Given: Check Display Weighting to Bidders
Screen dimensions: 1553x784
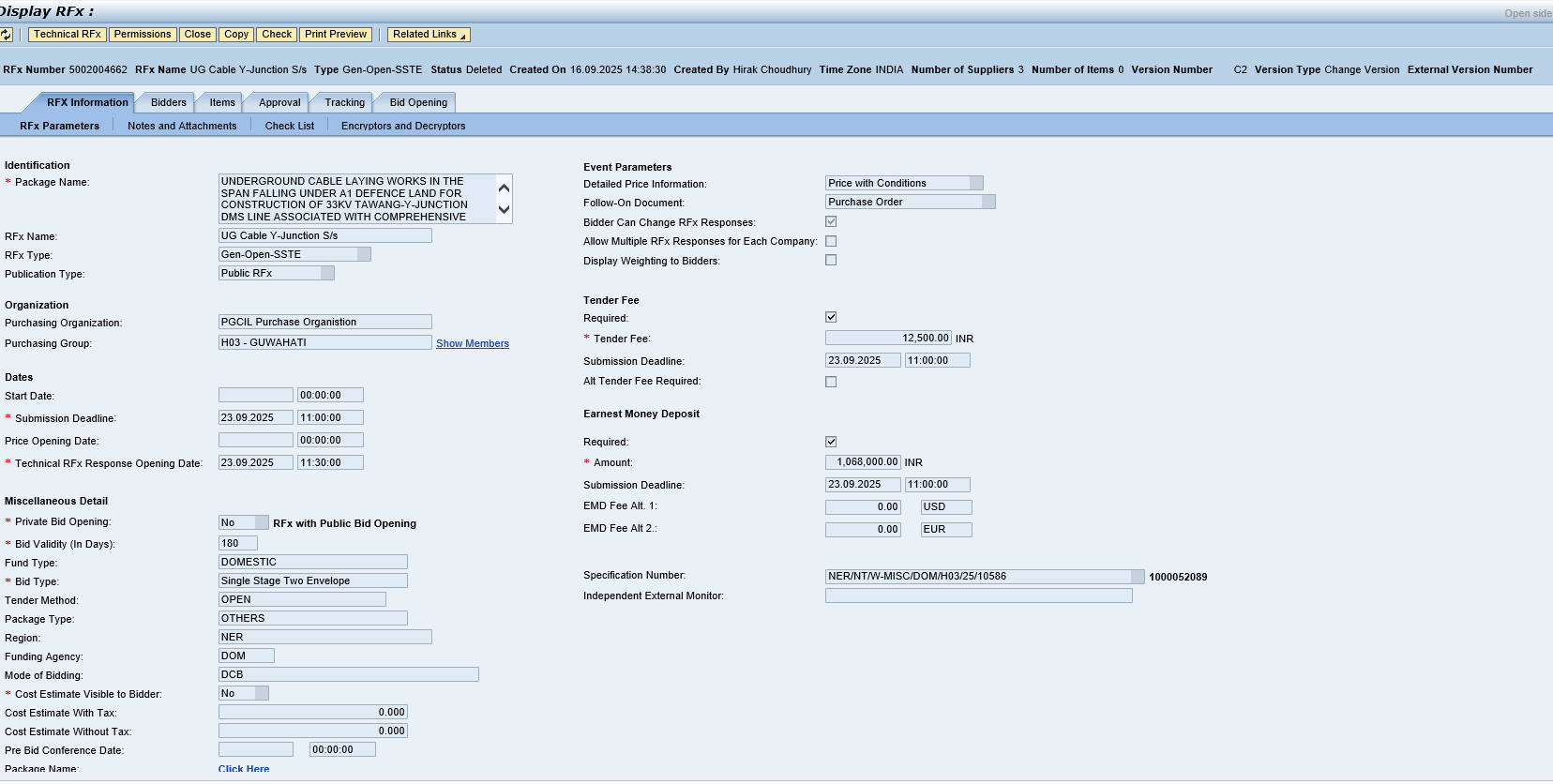Looking at the screenshot, I should pyautogui.click(x=831, y=261).
